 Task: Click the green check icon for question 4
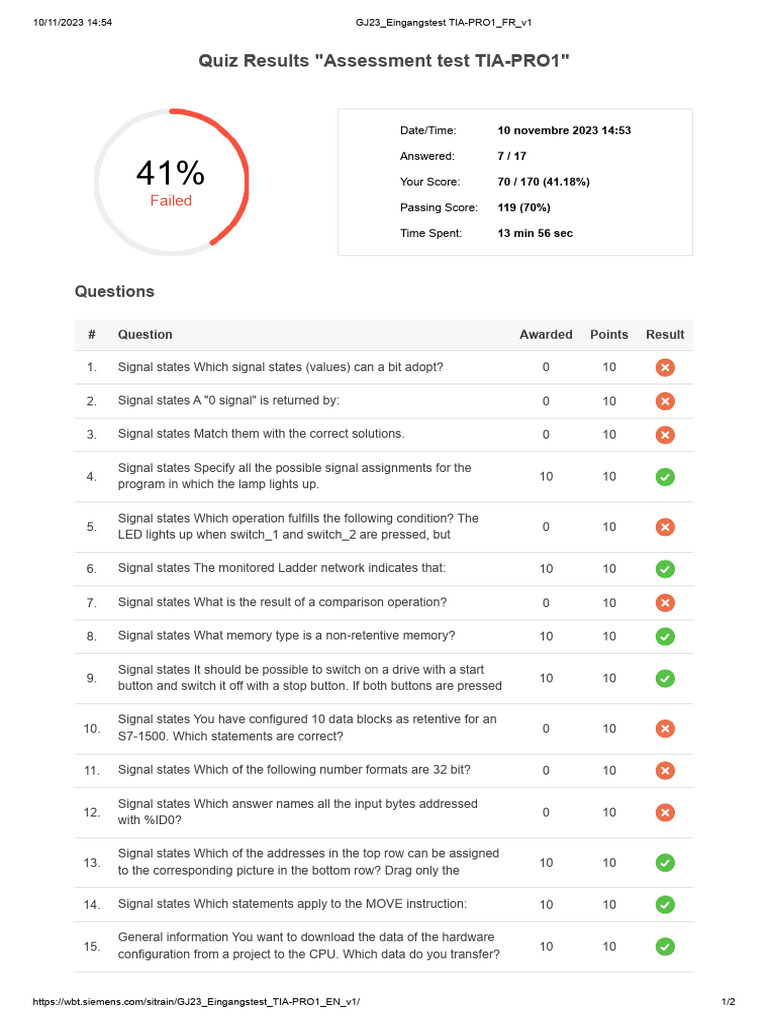point(665,477)
